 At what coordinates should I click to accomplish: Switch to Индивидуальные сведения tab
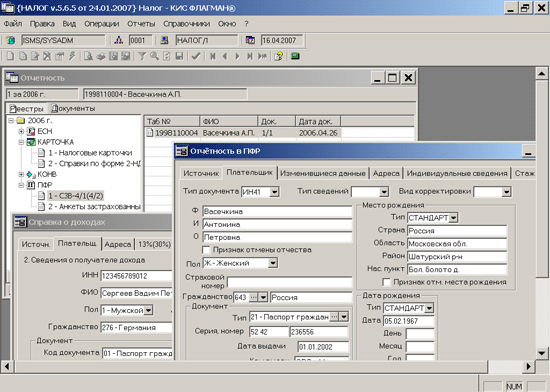click(x=457, y=174)
